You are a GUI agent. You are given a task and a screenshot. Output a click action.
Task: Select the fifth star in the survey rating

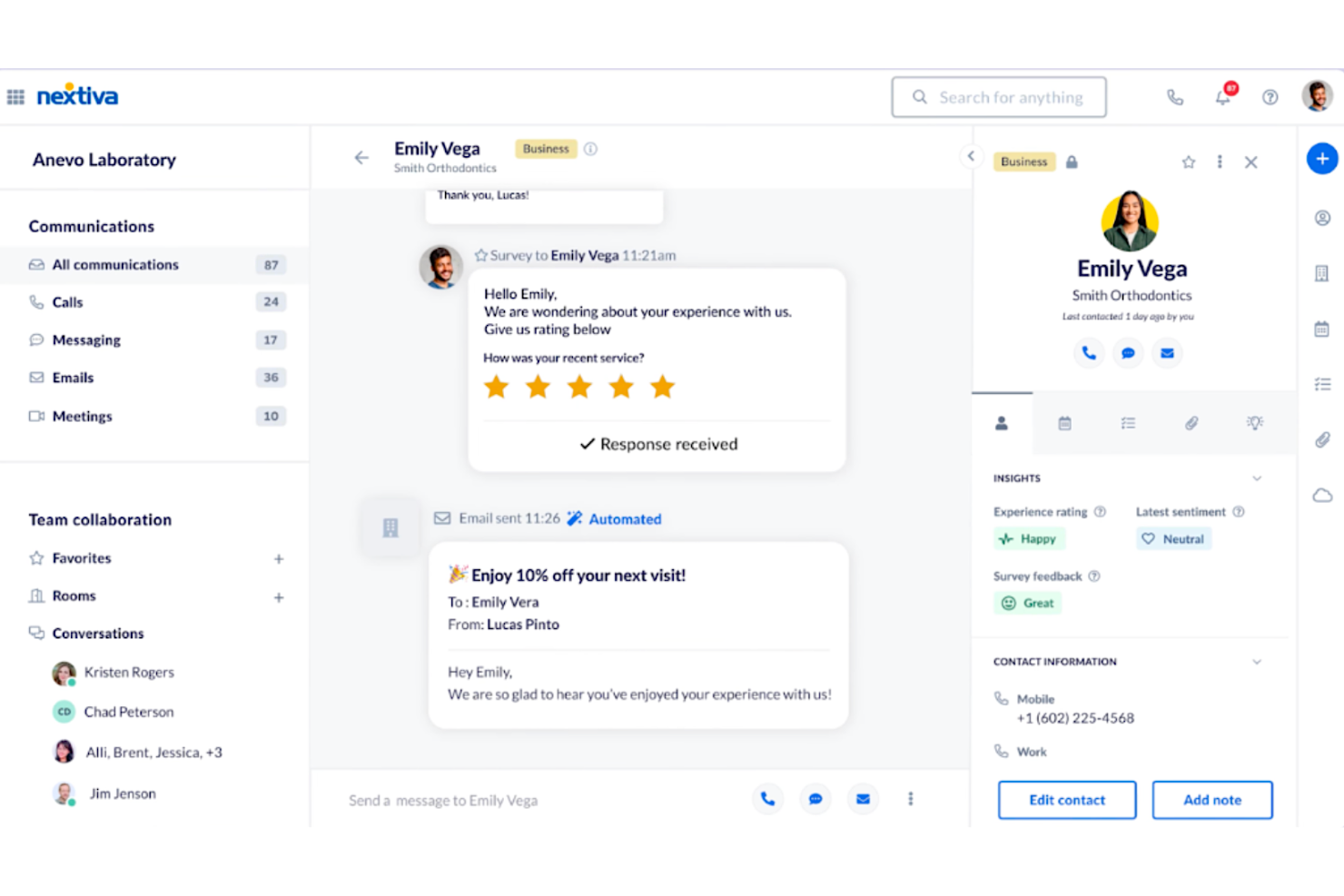tap(662, 386)
